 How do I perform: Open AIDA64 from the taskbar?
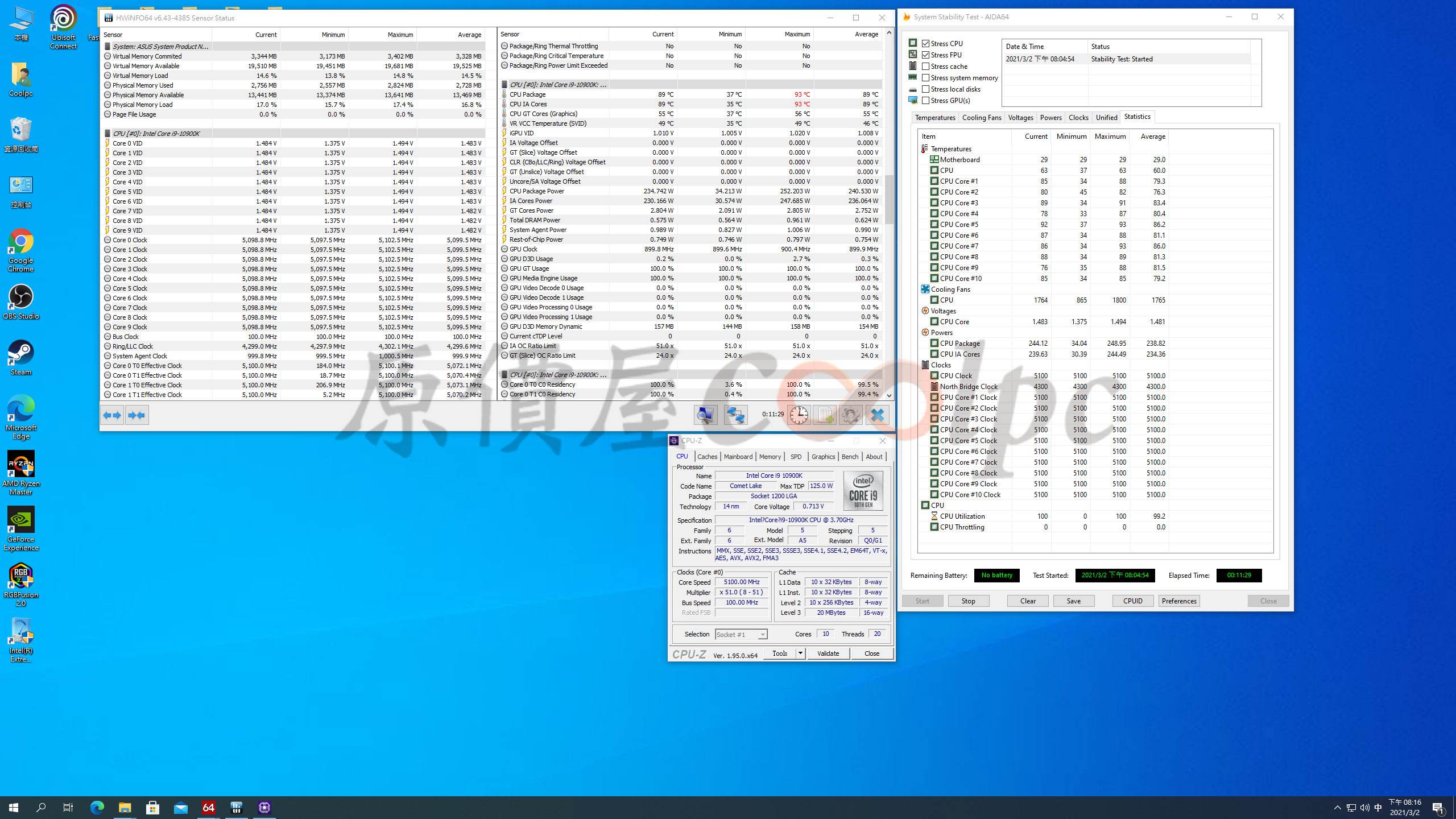pos(209,807)
